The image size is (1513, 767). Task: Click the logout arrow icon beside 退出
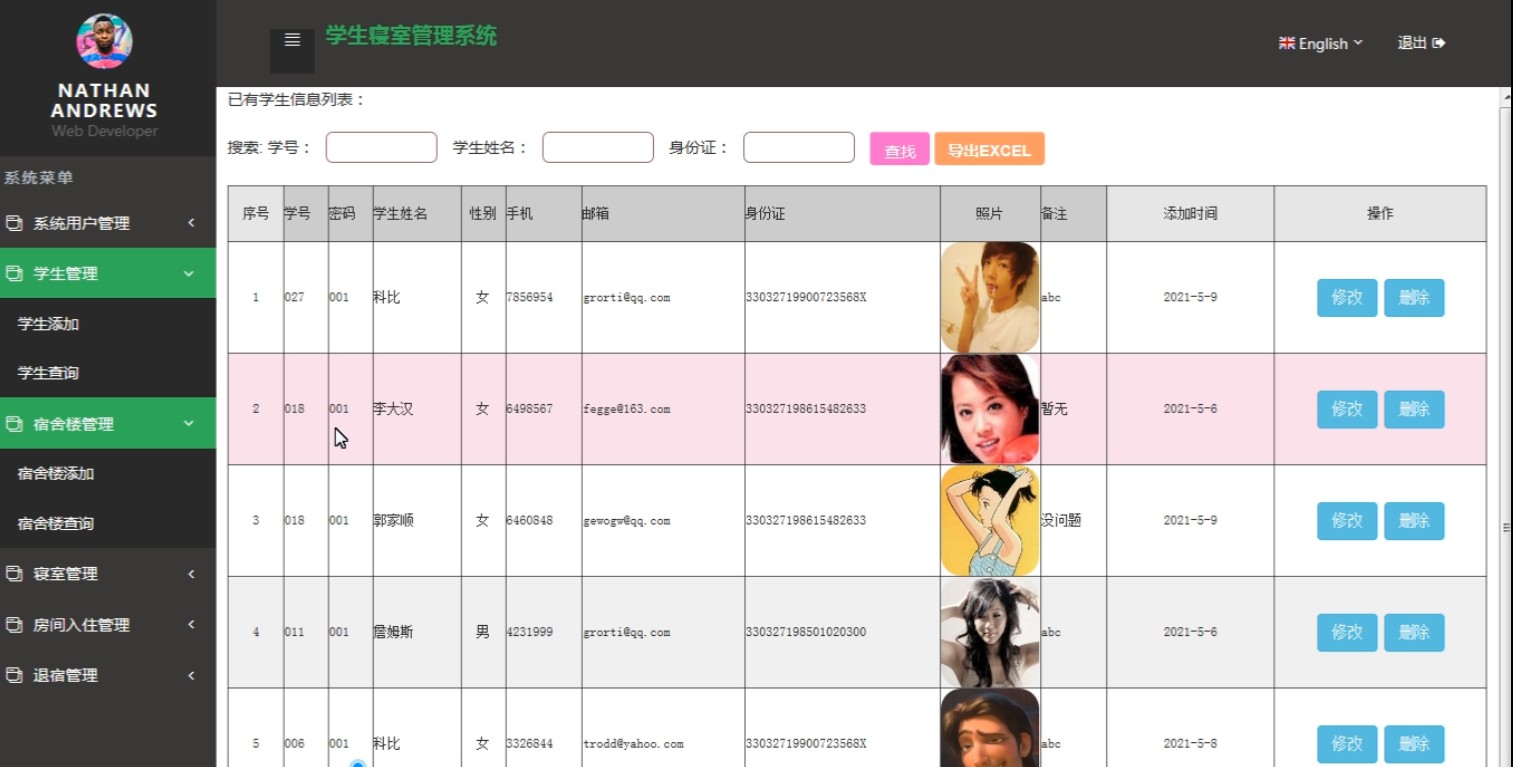[1439, 43]
